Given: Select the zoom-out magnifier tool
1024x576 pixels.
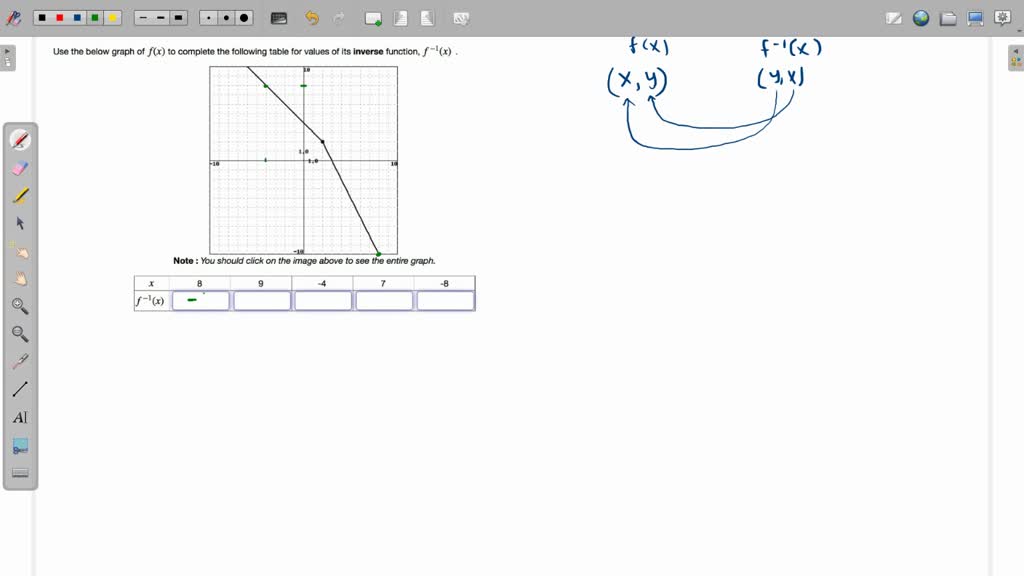Looking at the screenshot, I should [20, 334].
